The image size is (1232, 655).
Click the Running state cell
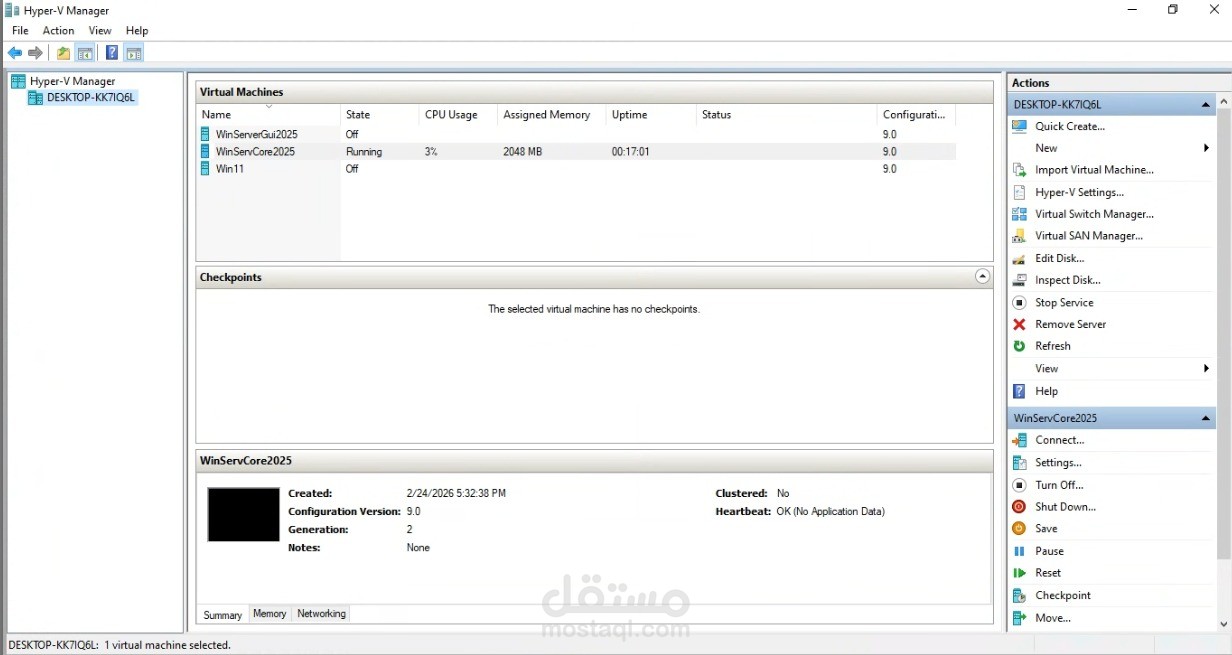coord(364,152)
